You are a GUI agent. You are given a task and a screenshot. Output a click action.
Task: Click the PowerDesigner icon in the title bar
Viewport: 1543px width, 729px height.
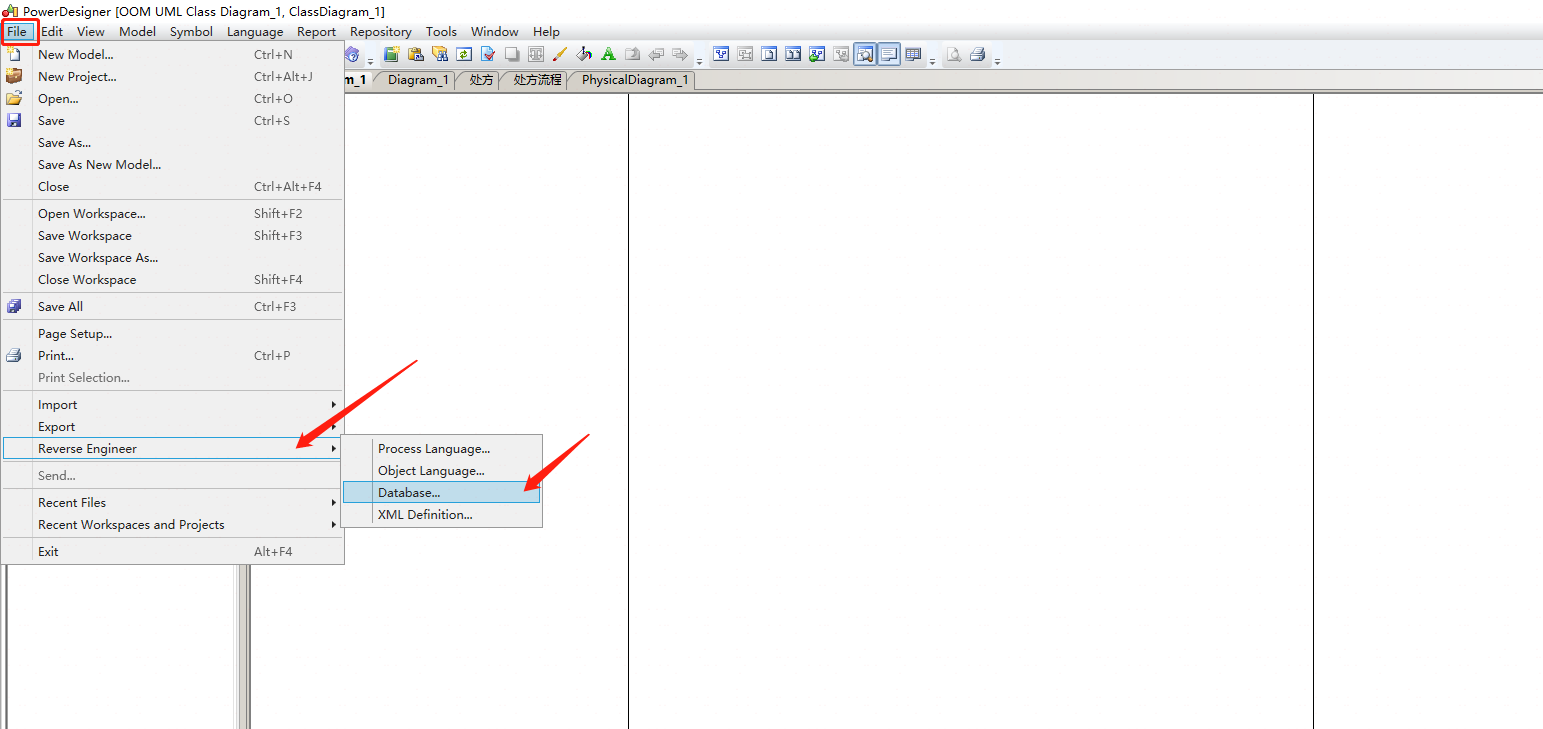[x=11, y=11]
